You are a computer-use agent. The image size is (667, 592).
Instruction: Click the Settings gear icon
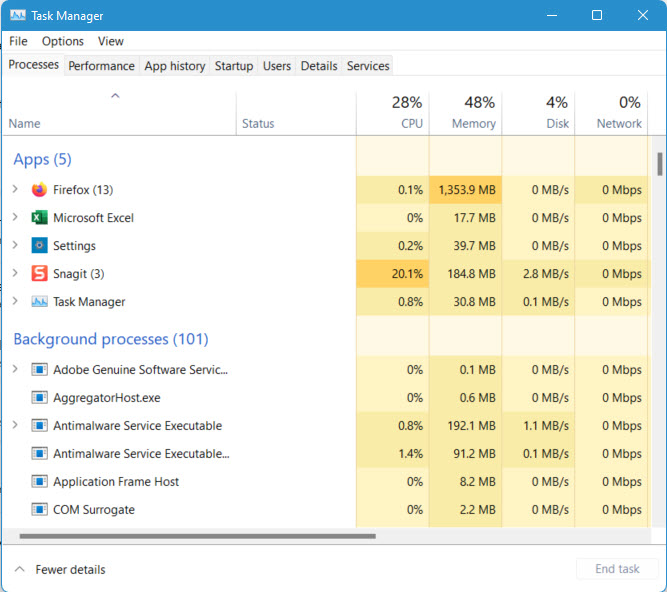coord(40,245)
